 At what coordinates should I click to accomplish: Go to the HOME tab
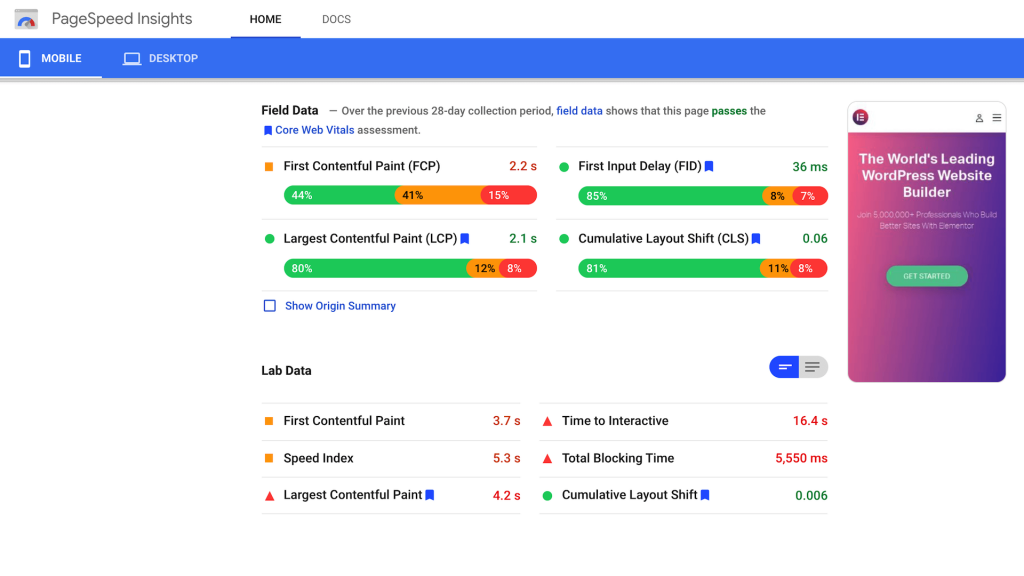[x=265, y=19]
